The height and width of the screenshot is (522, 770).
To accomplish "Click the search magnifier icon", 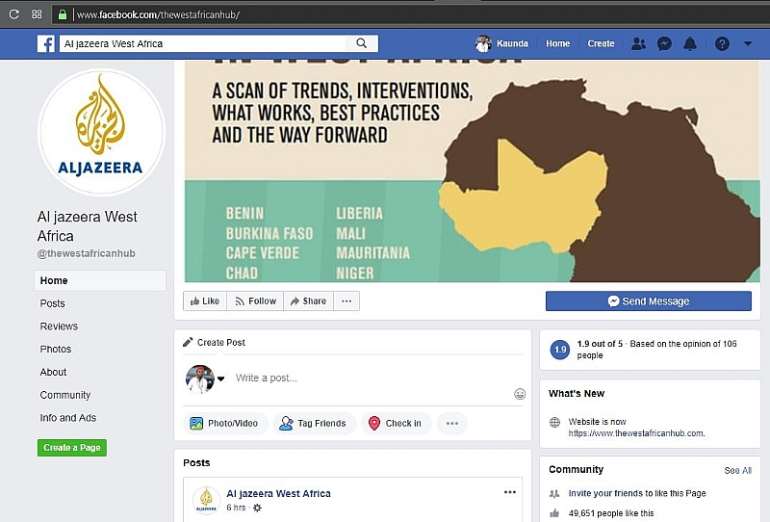I will click(361, 43).
